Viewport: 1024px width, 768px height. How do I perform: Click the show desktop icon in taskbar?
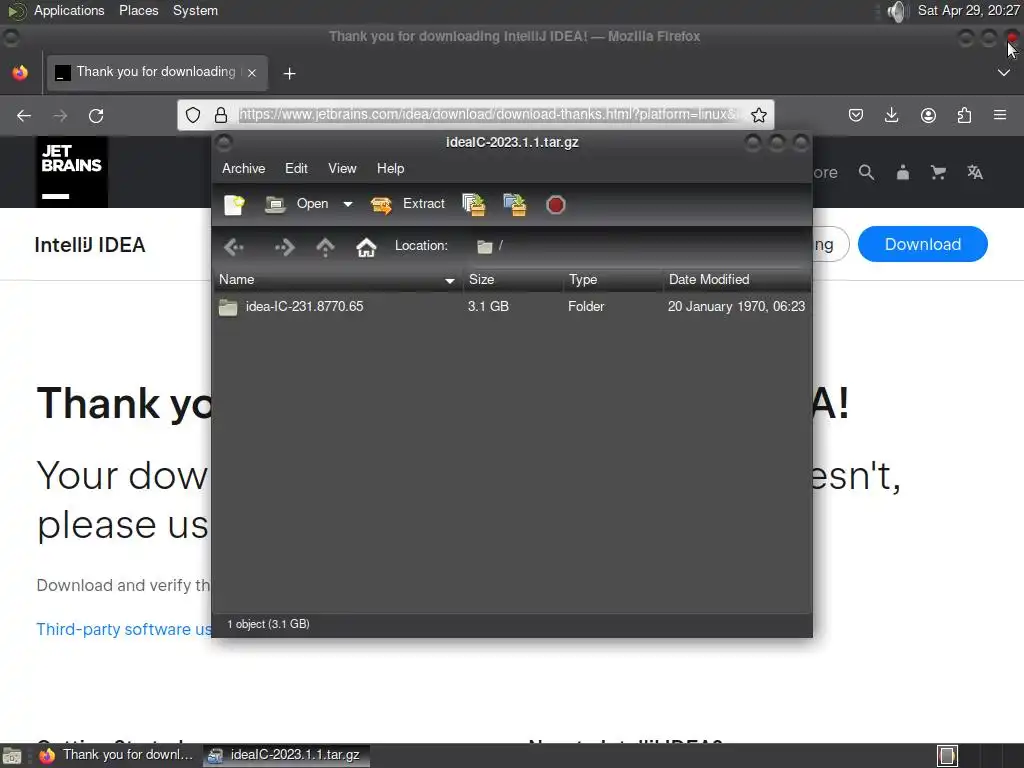coord(12,756)
